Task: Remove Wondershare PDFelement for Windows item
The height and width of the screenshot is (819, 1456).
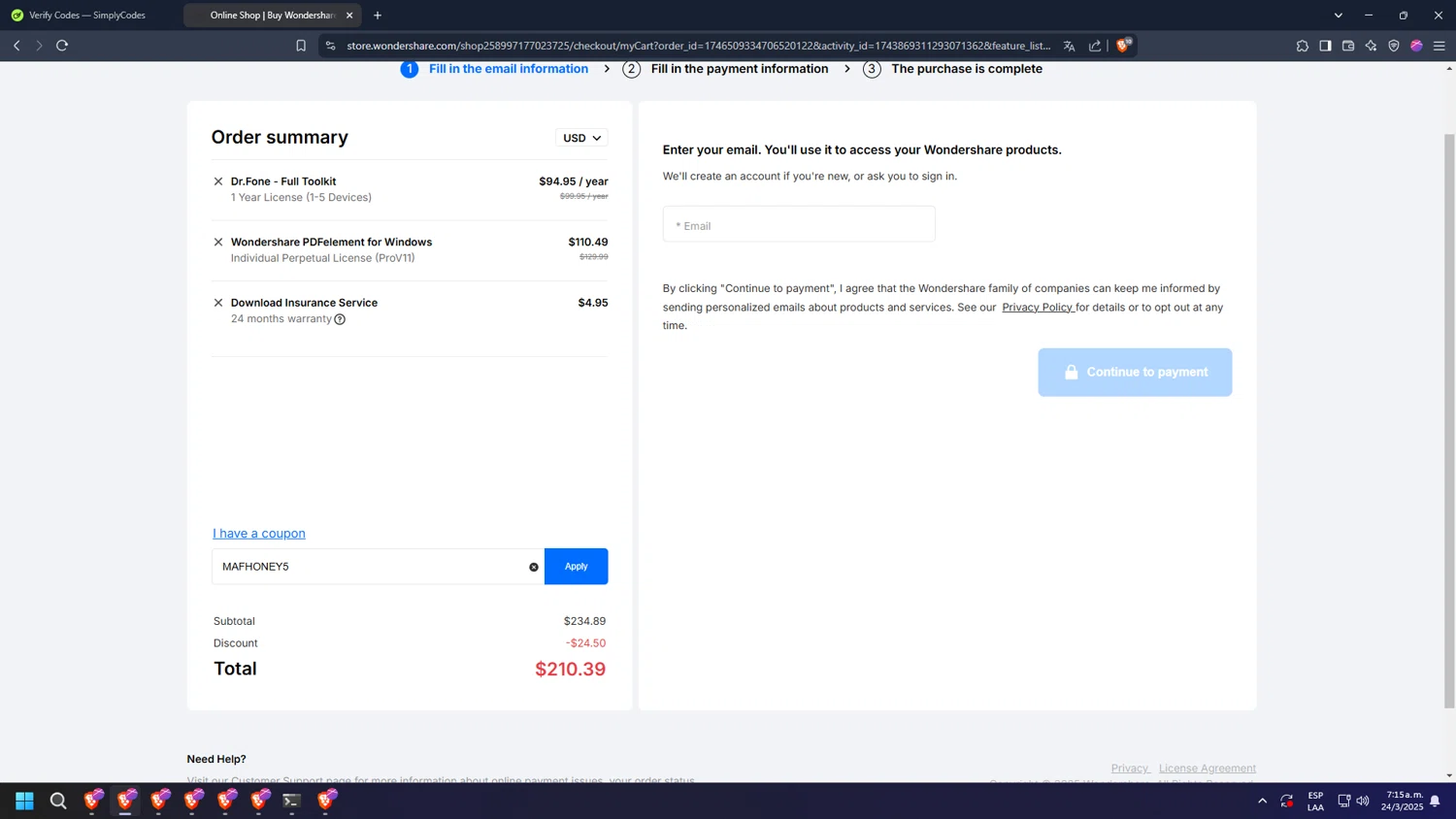Action: [x=218, y=243]
